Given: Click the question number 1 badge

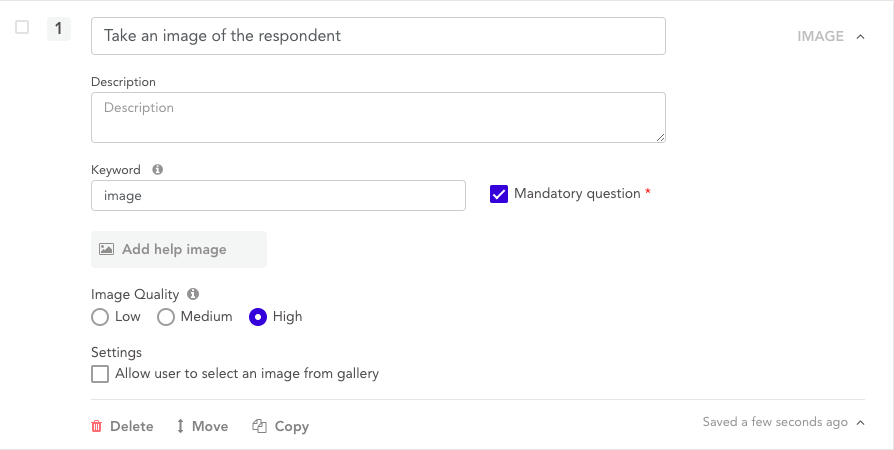Looking at the screenshot, I should (59, 29).
